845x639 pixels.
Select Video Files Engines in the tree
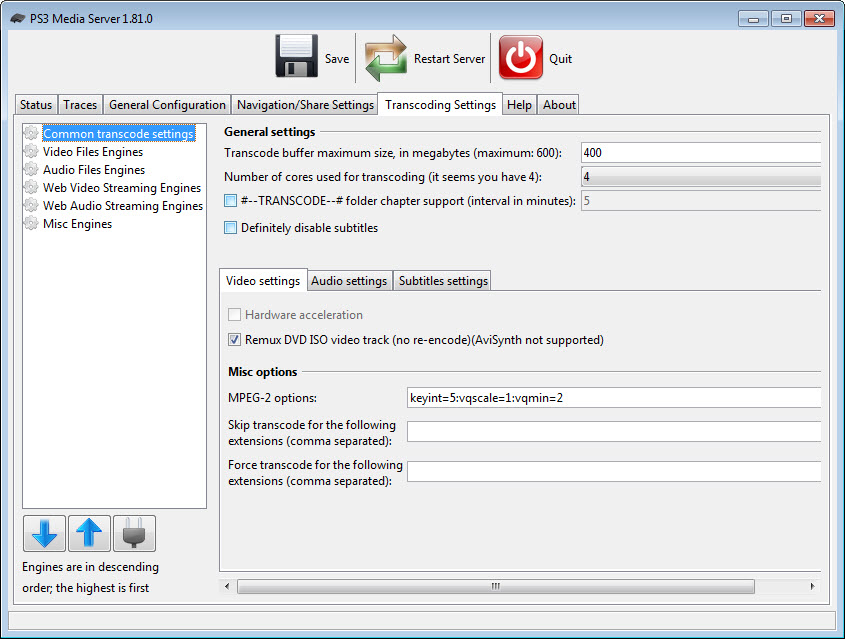(x=93, y=151)
